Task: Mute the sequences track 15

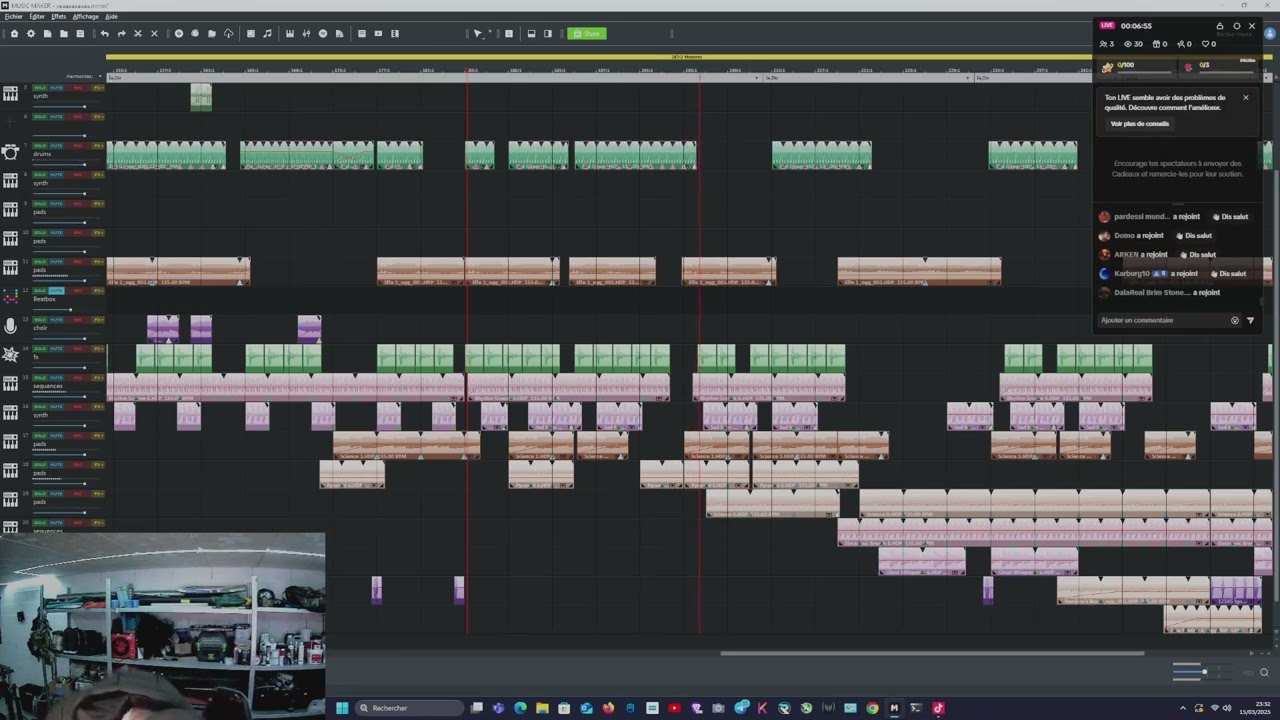Action: tap(56, 378)
